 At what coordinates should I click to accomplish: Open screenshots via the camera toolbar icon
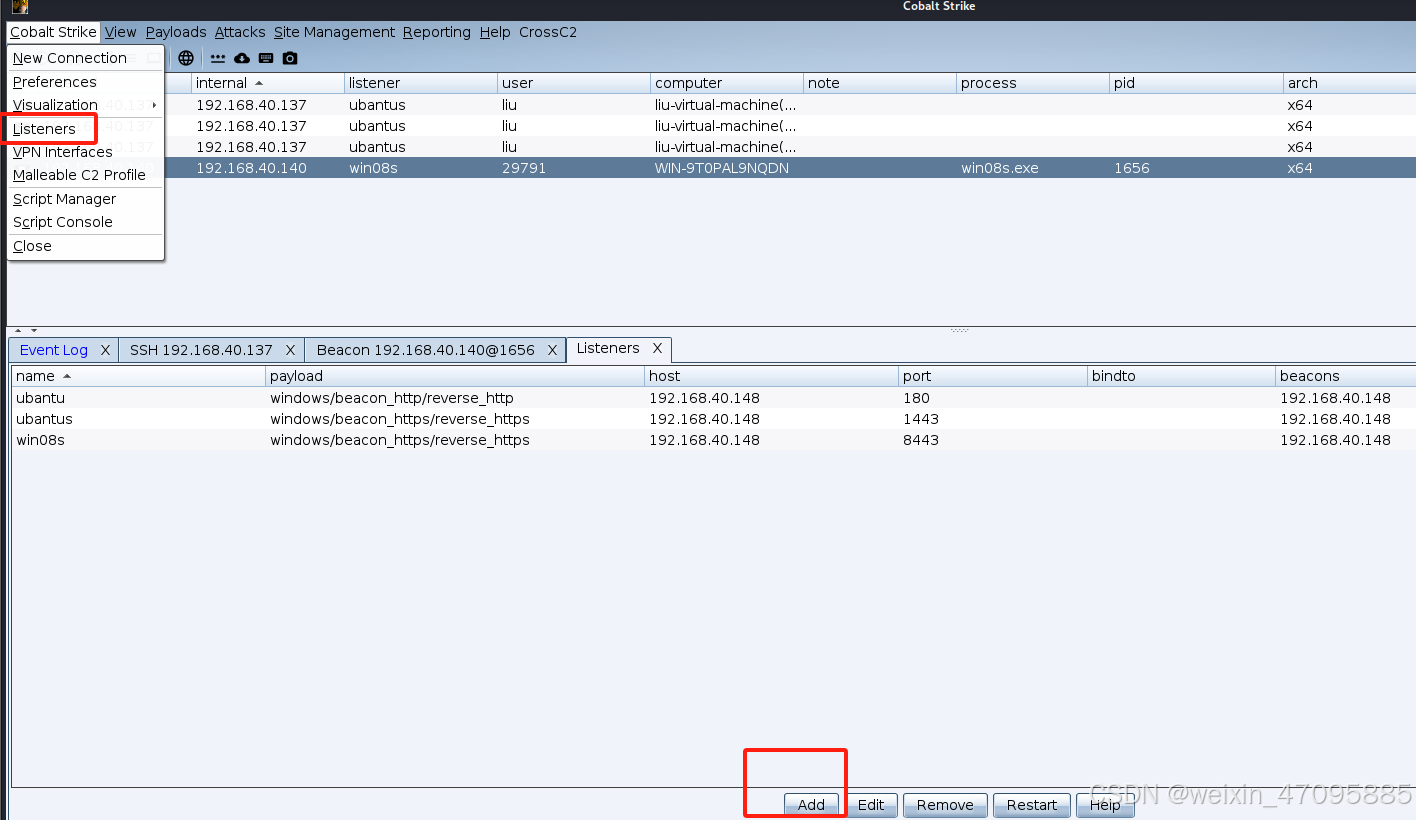point(290,58)
